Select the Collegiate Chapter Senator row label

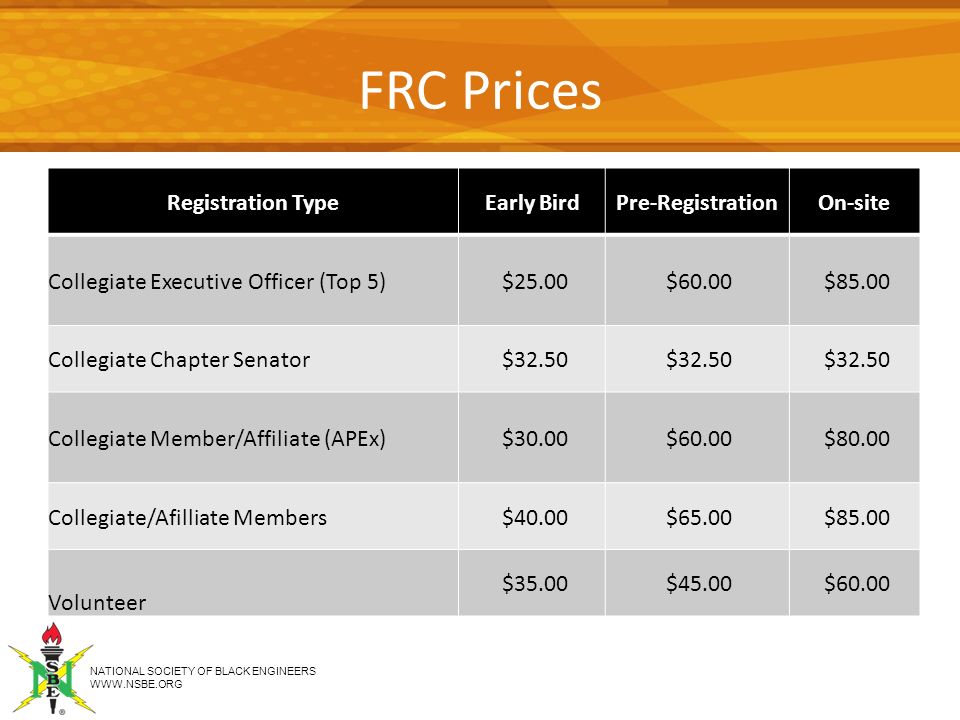tap(179, 359)
